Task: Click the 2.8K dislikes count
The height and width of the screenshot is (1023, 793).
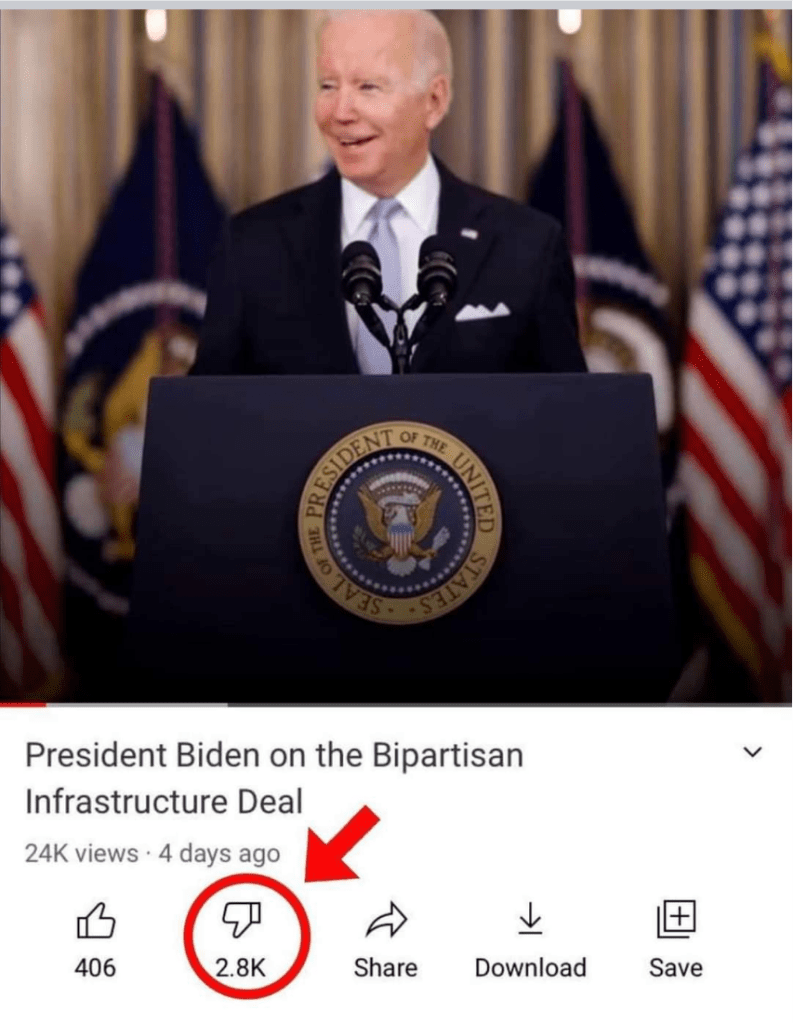Action: 241,968
